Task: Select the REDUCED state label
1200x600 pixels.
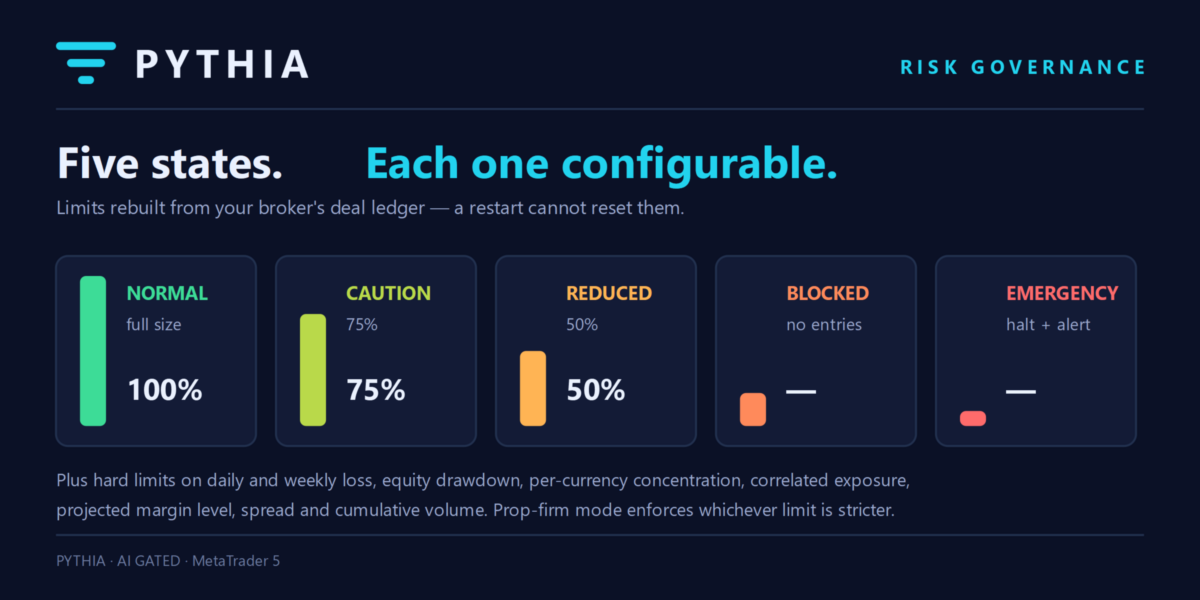Action: (x=609, y=294)
